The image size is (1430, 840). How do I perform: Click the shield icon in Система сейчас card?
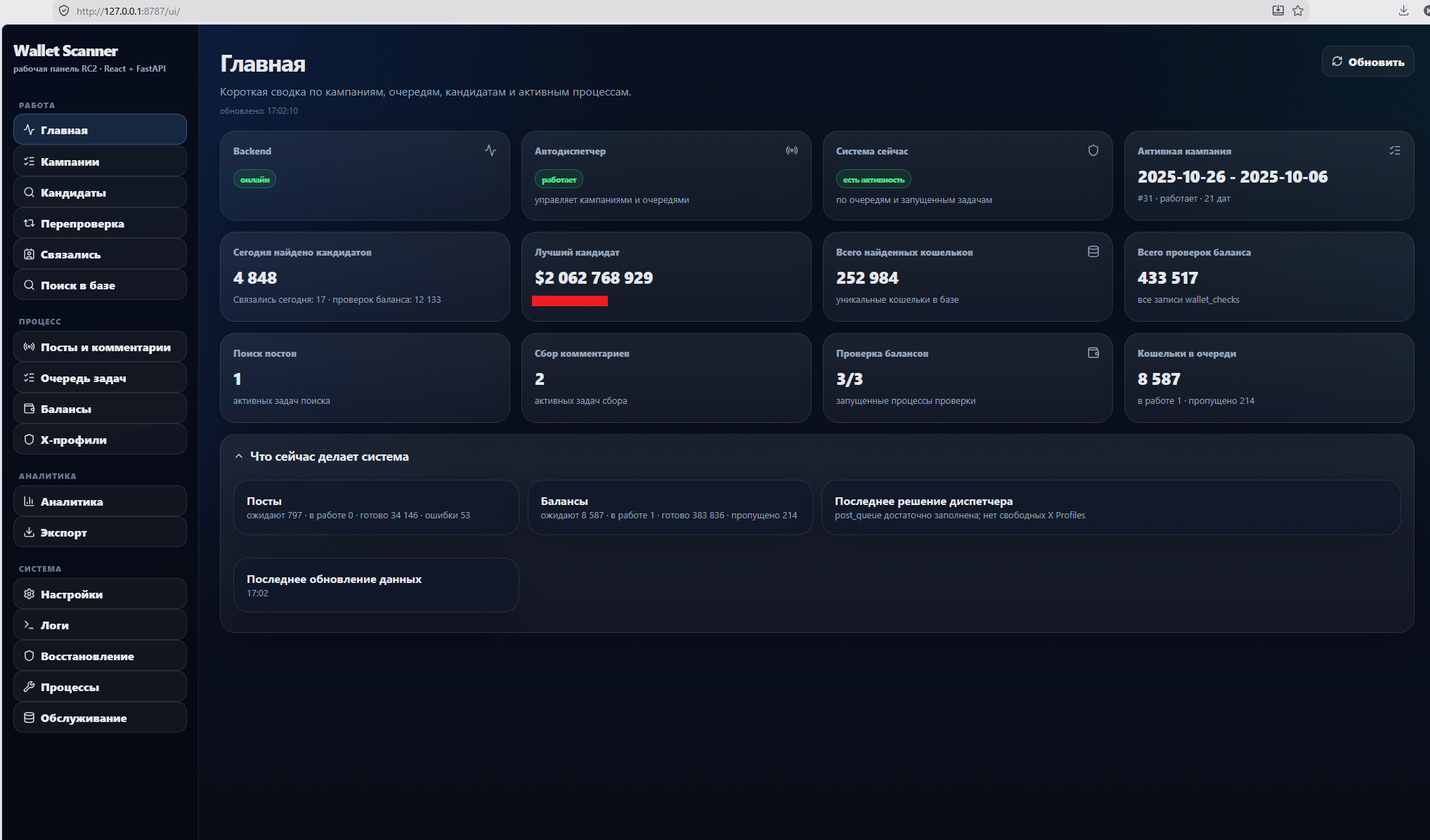(1093, 150)
